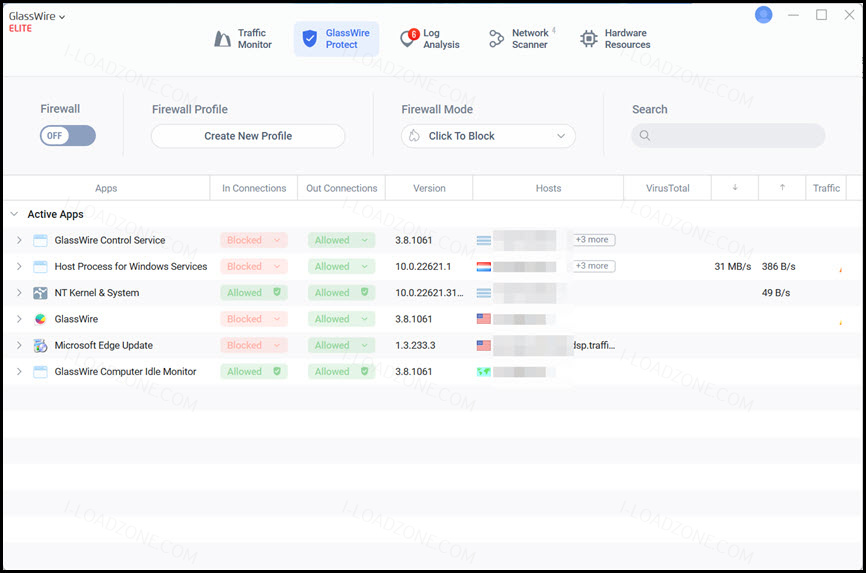This screenshot has height=573, width=866.
Task: Open In Connections Blocked dropdown for GlassWire app
Action: point(254,319)
